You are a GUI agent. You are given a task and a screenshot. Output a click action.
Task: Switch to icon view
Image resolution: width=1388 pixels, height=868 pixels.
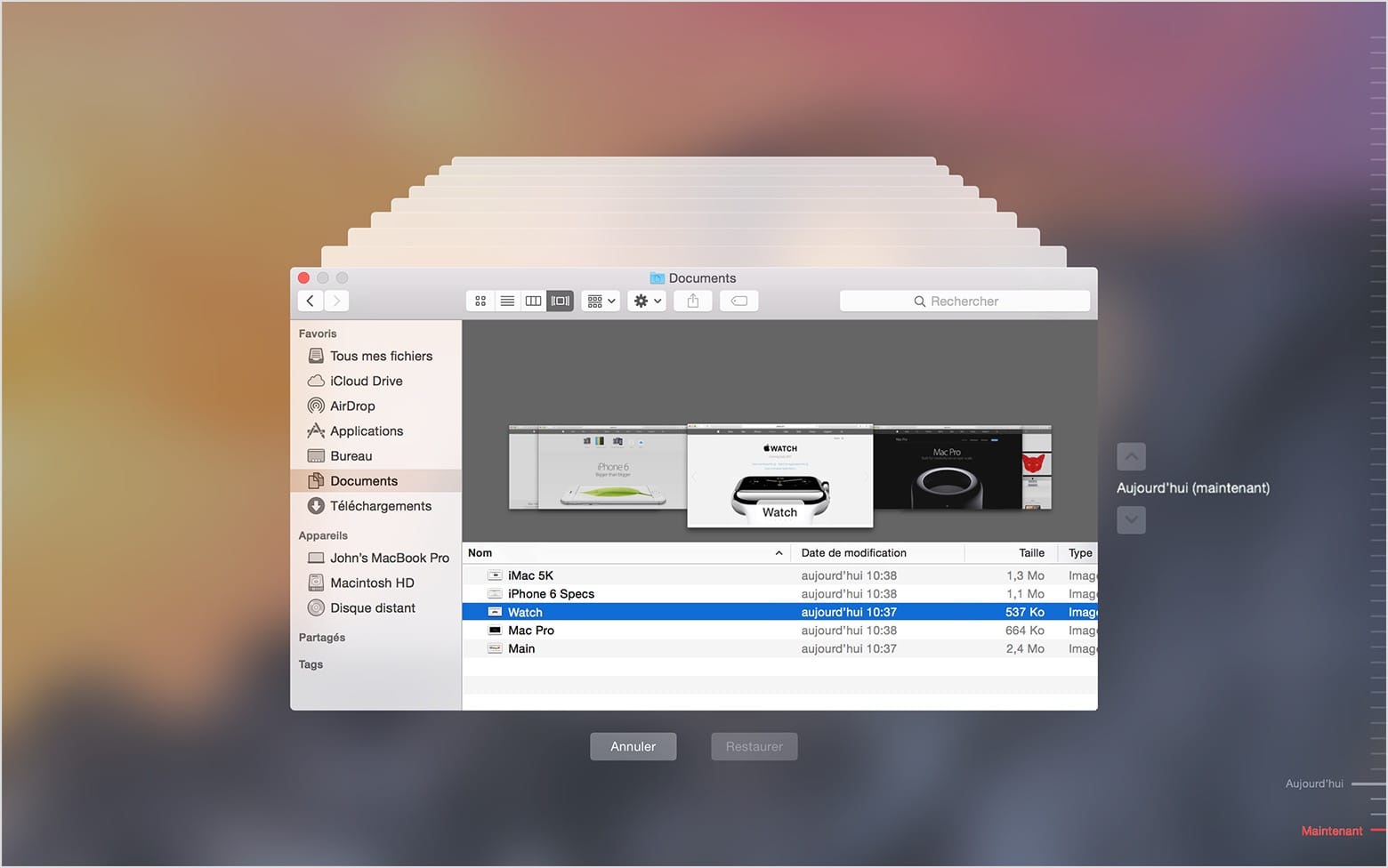pyautogui.click(x=480, y=301)
